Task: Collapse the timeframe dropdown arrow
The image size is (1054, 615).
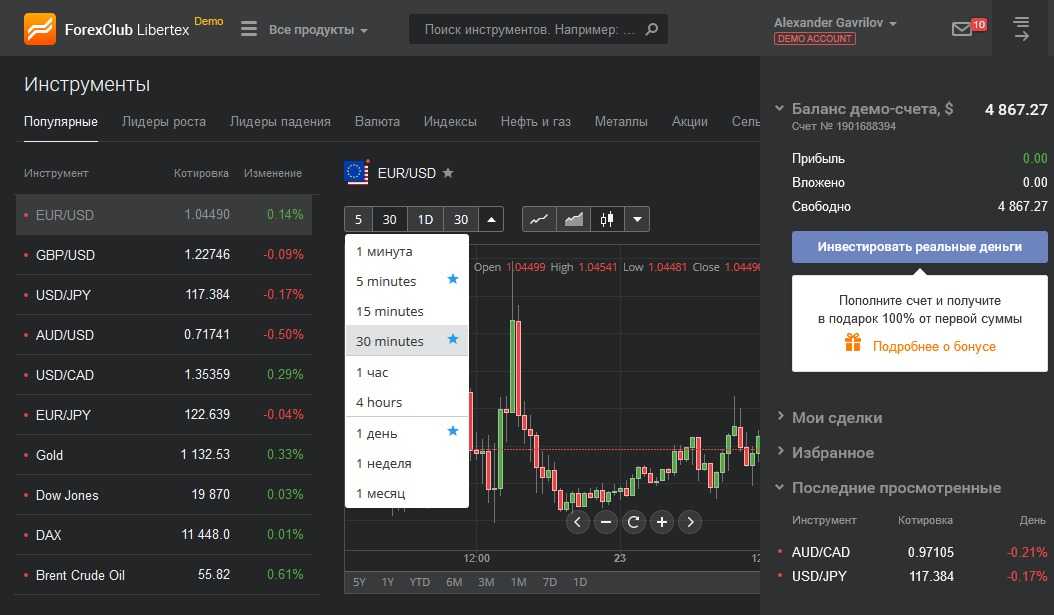Action: (x=491, y=219)
